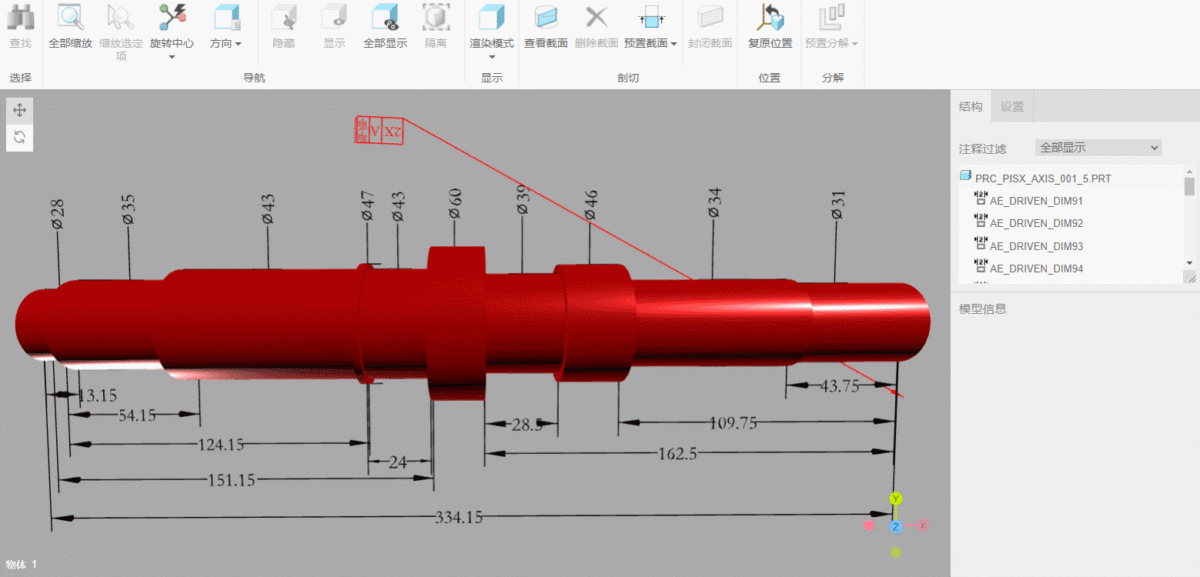The width and height of the screenshot is (1200, 577).
Task: Select AE_DRIVEN_DIM93 in the structure tree
Action: [x=1037, y=246]
